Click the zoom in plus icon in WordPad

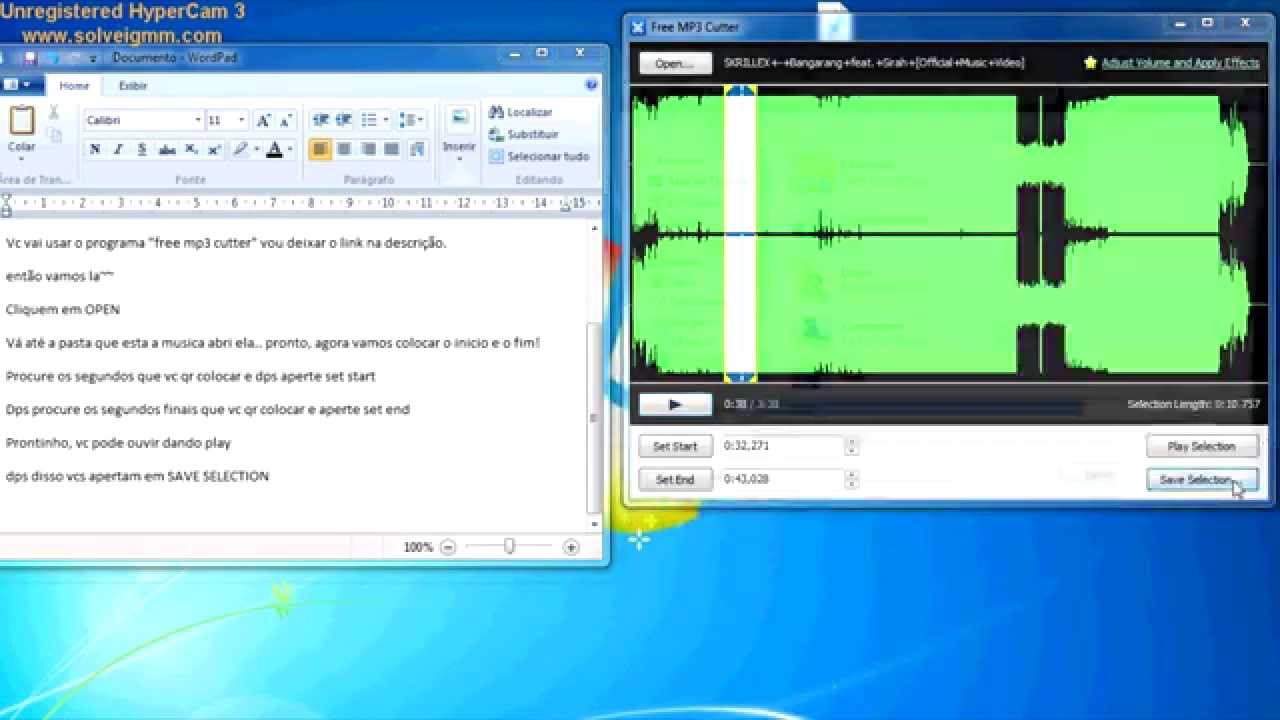571,547
